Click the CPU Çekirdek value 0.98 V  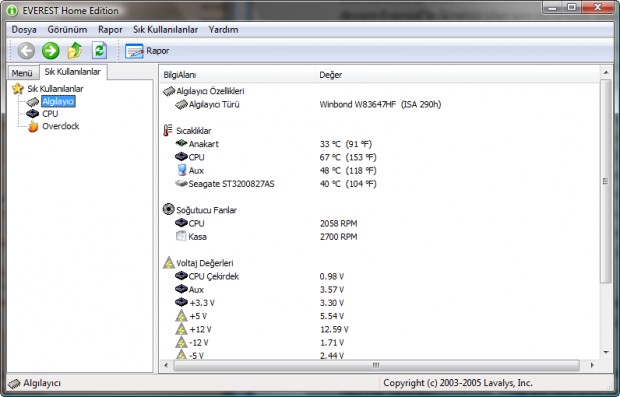(x=332, y=276)
